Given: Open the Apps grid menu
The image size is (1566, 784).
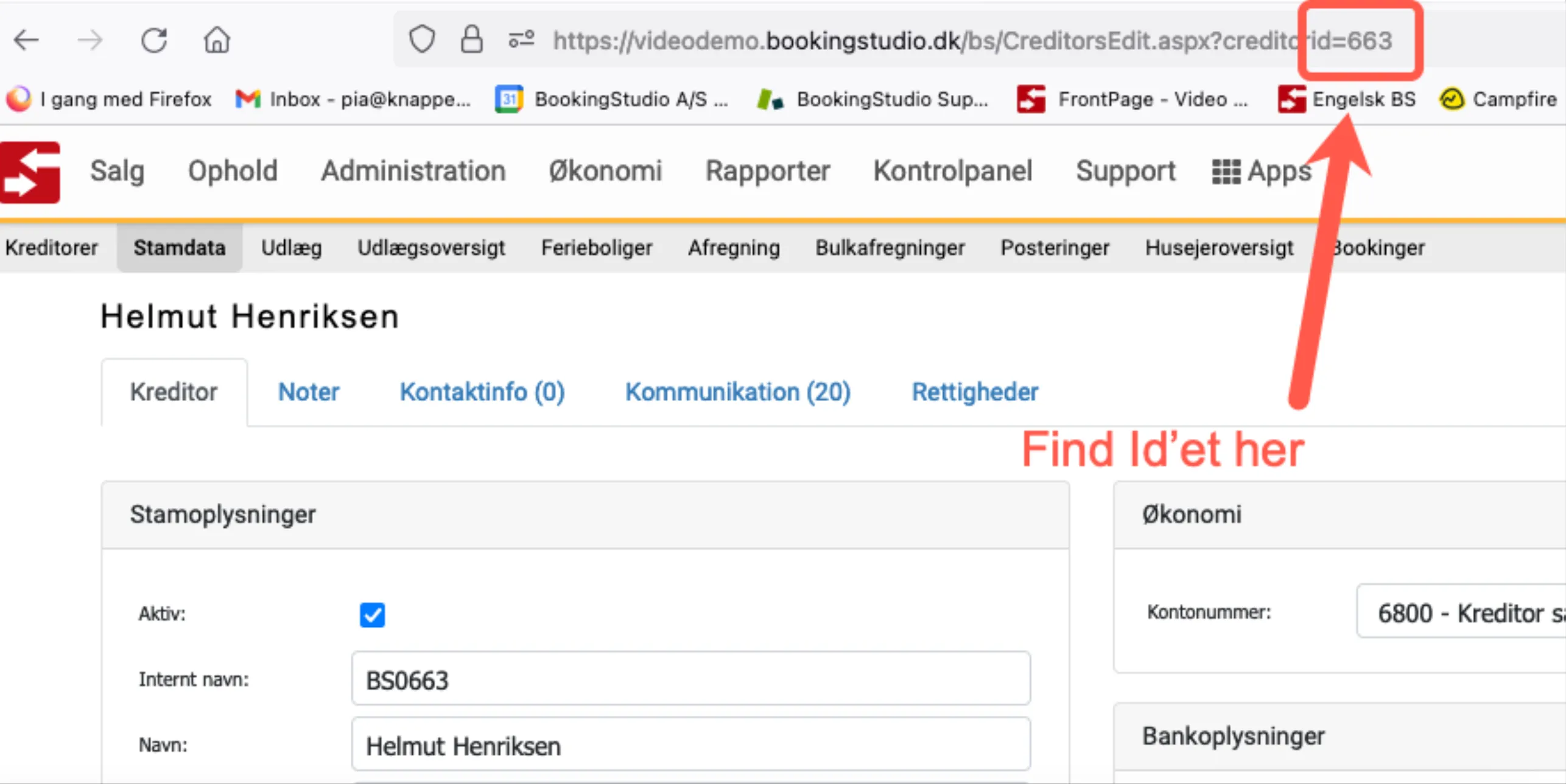Looking at the screenshot, I should pos(1260,172).
